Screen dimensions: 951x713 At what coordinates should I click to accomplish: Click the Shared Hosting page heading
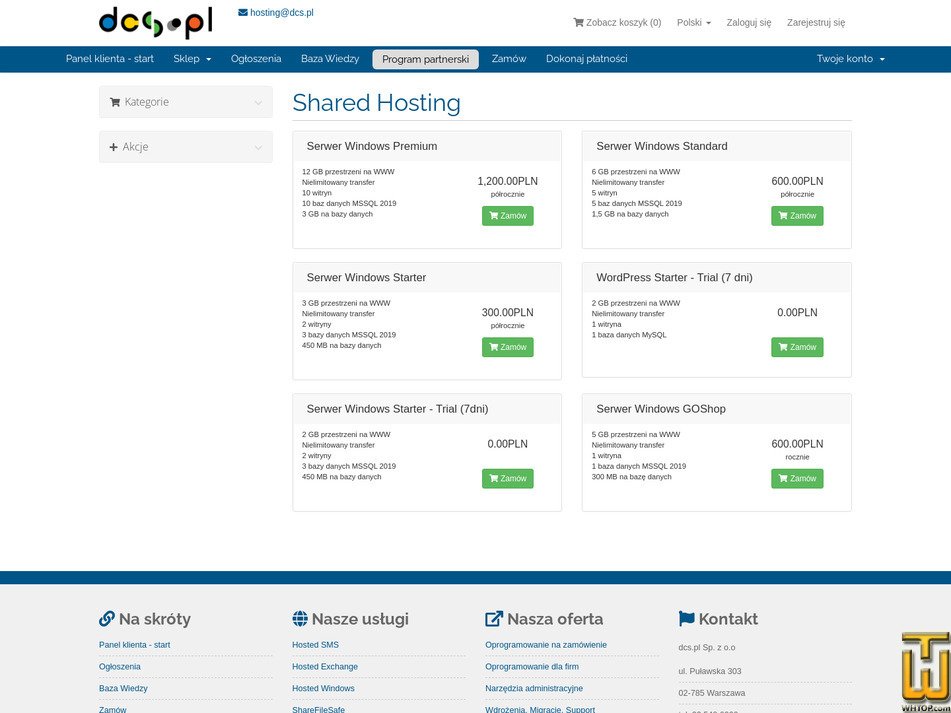377,103
